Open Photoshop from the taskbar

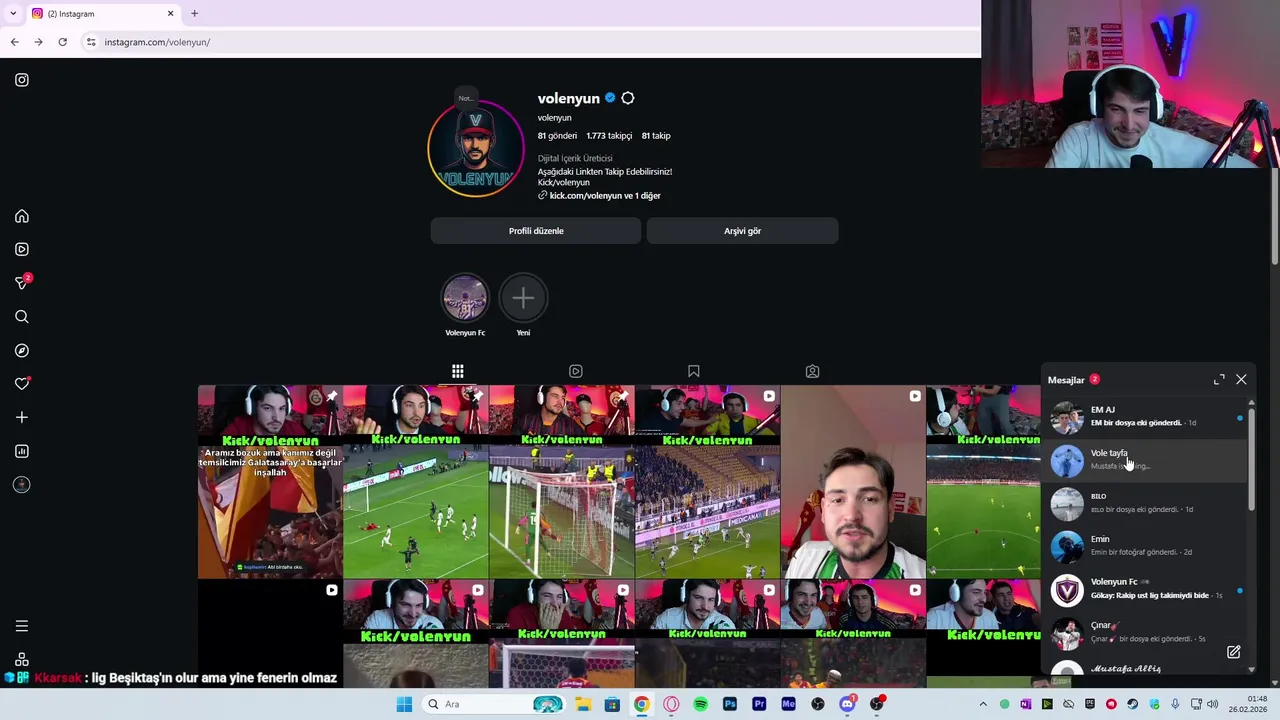click(729, 704)
